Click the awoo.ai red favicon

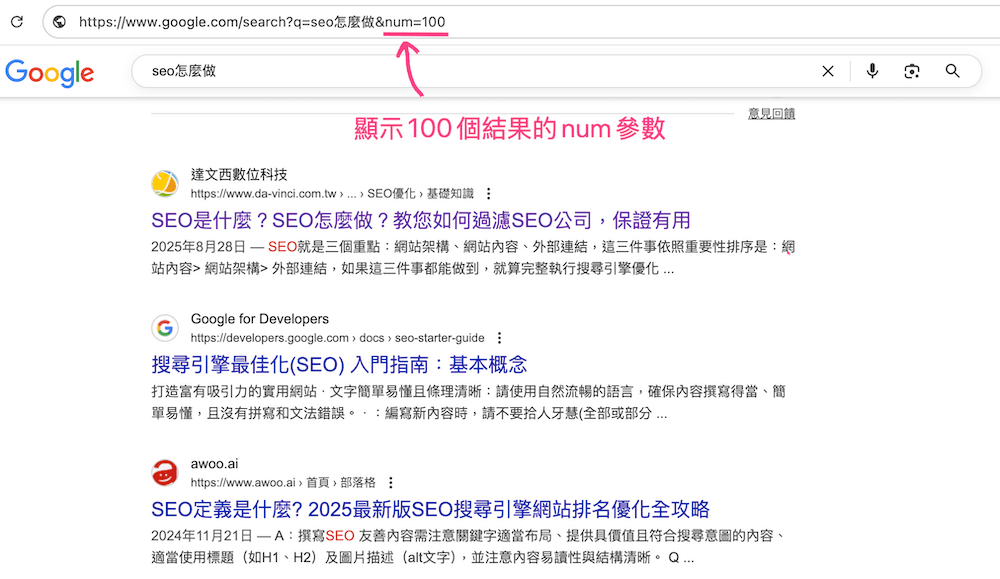165,472
